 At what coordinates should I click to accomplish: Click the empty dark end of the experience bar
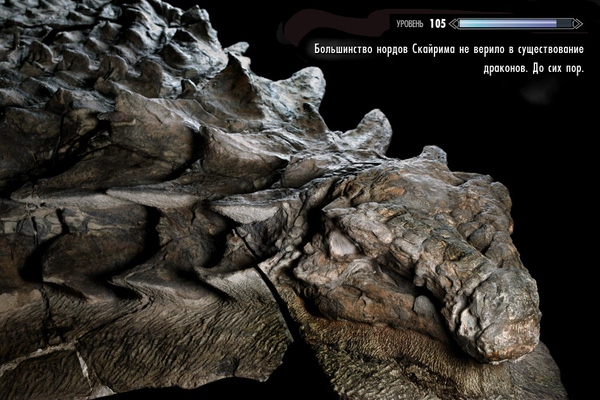pyautogui.click(x=564, y=23)
